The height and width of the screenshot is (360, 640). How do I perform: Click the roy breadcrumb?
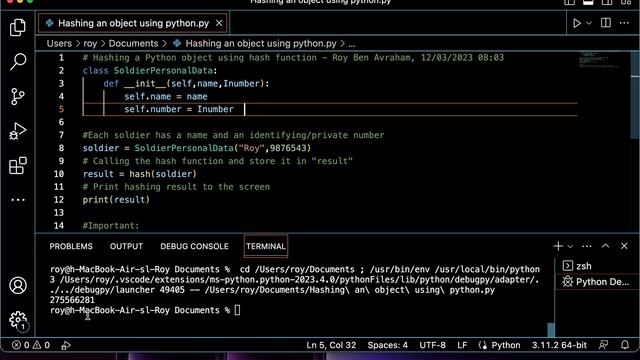pyautogui.click(x=90, y=43)
